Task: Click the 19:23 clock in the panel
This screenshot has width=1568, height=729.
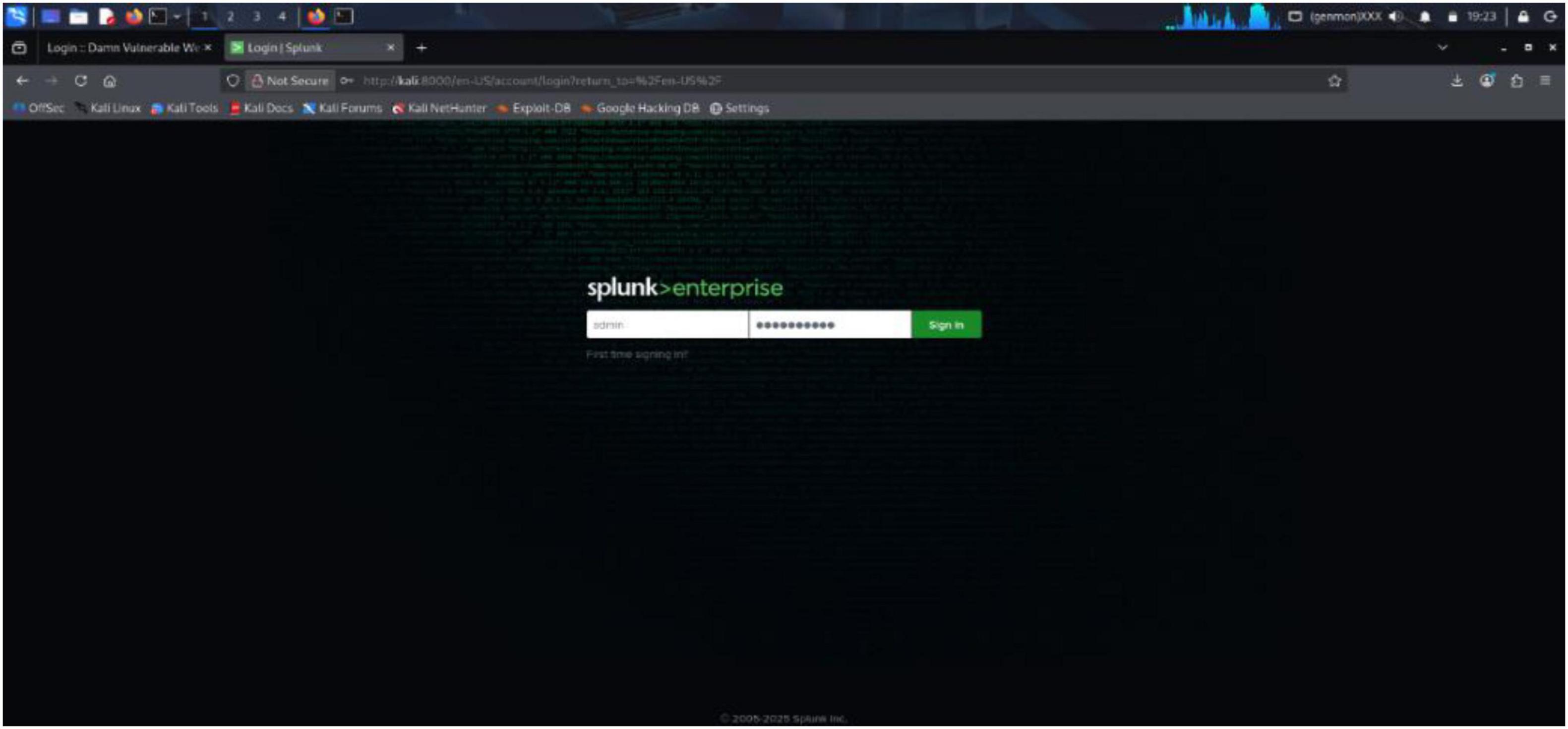Action: [1481, 16]
